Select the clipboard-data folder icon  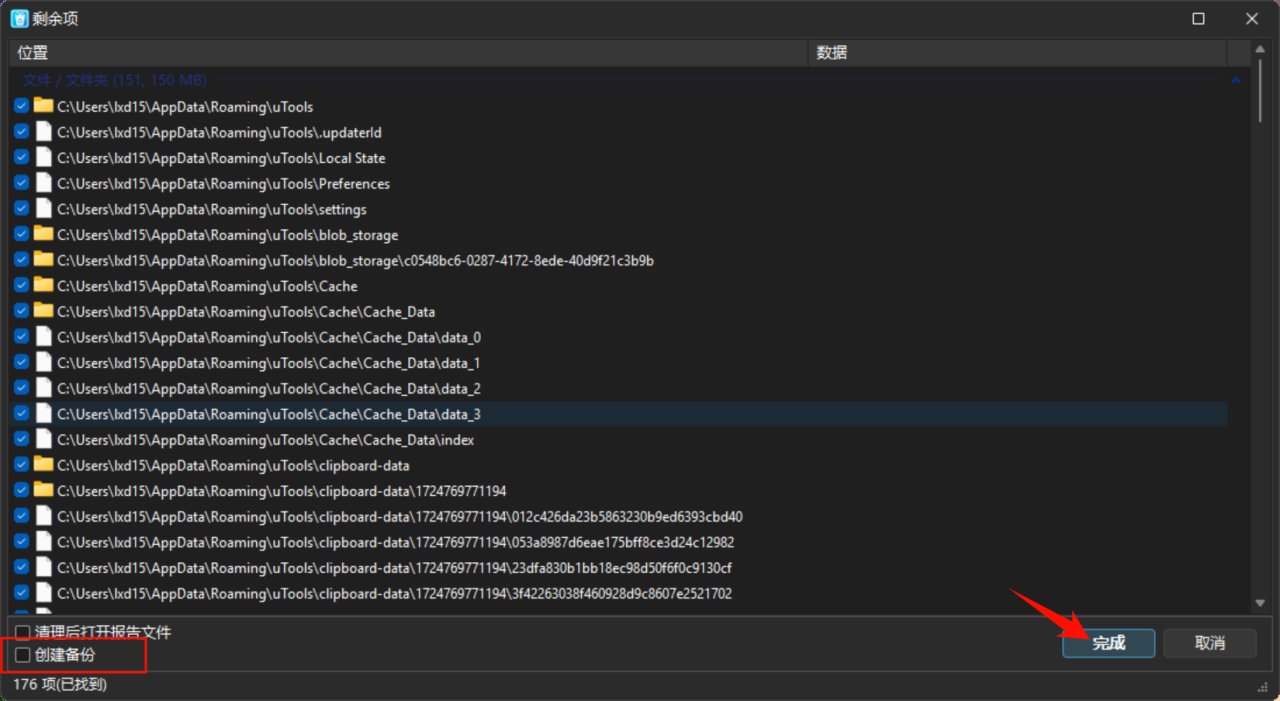click(x=43, y=465)
